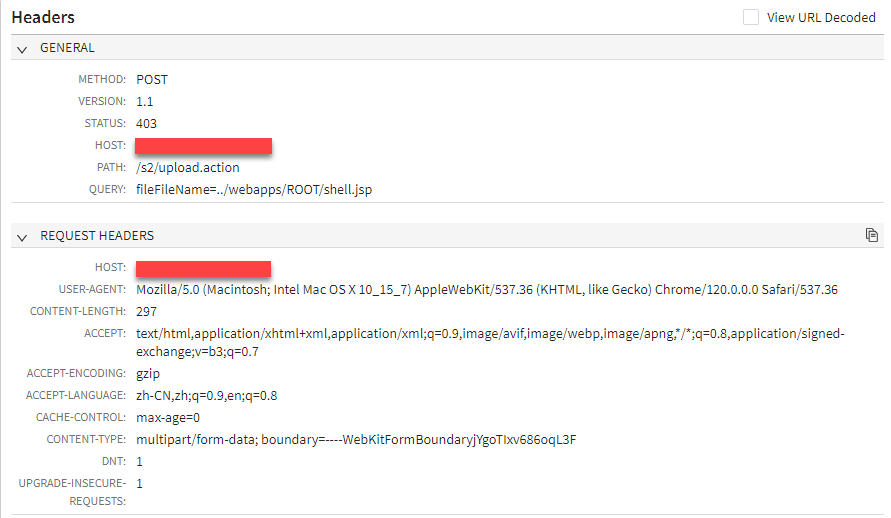Click the redacted host in GENERAL section

tap(205, 146)
